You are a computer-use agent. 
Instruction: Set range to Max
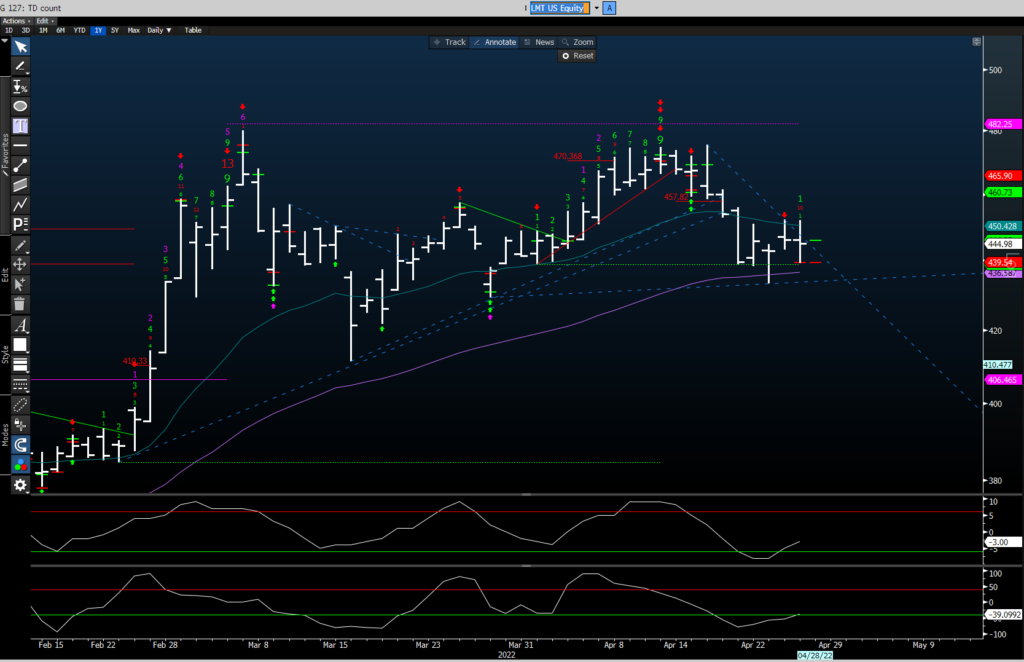click(x=134, y=30)
